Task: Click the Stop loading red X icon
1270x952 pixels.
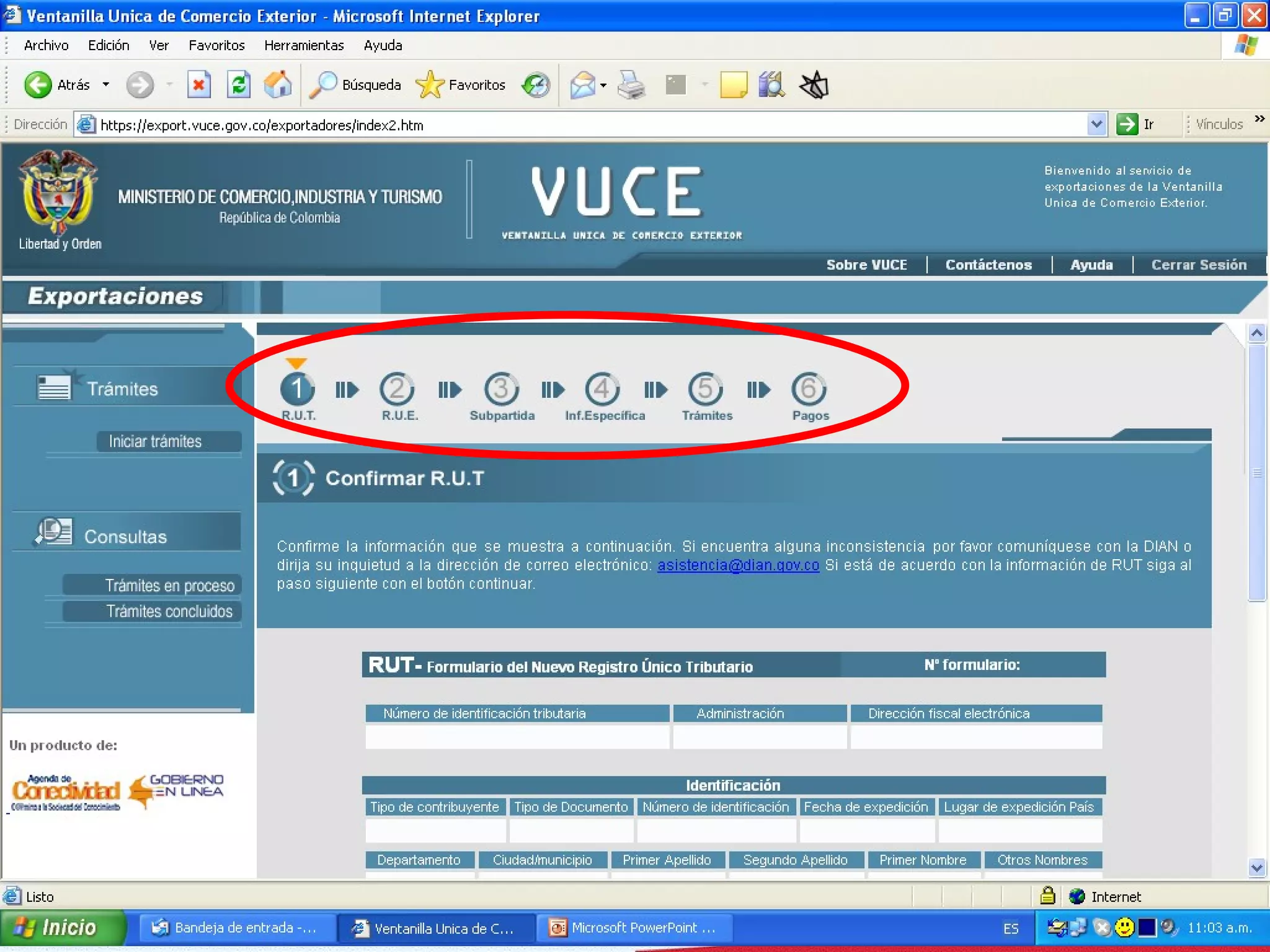Action: click(x=199, y=85)
